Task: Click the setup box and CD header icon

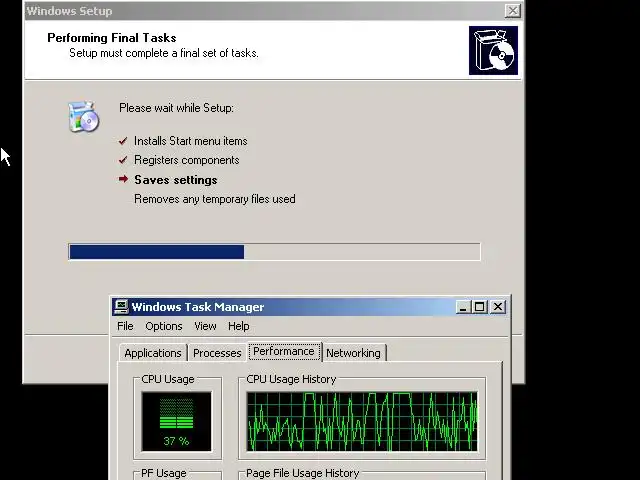Action: click(x=493, y=51)
